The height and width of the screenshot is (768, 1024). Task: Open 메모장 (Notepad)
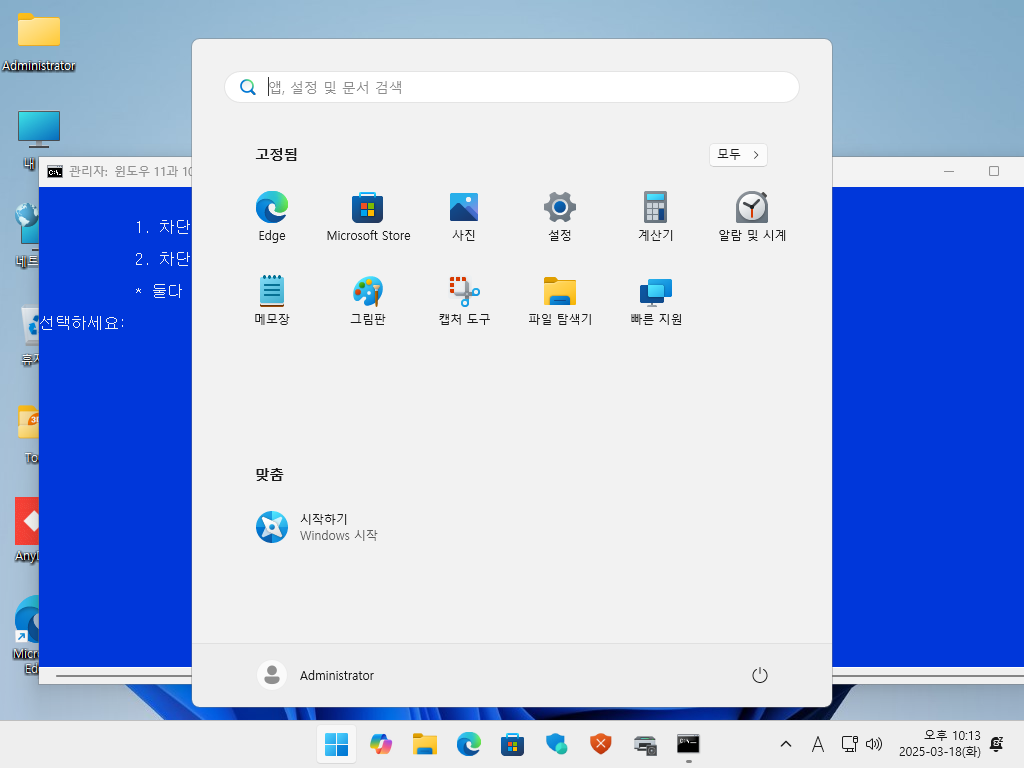(272, 300)
